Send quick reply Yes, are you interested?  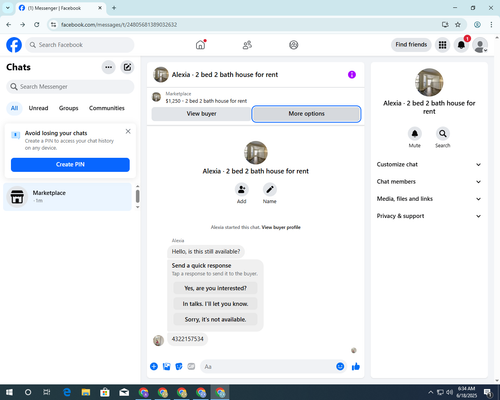[215, 288]
